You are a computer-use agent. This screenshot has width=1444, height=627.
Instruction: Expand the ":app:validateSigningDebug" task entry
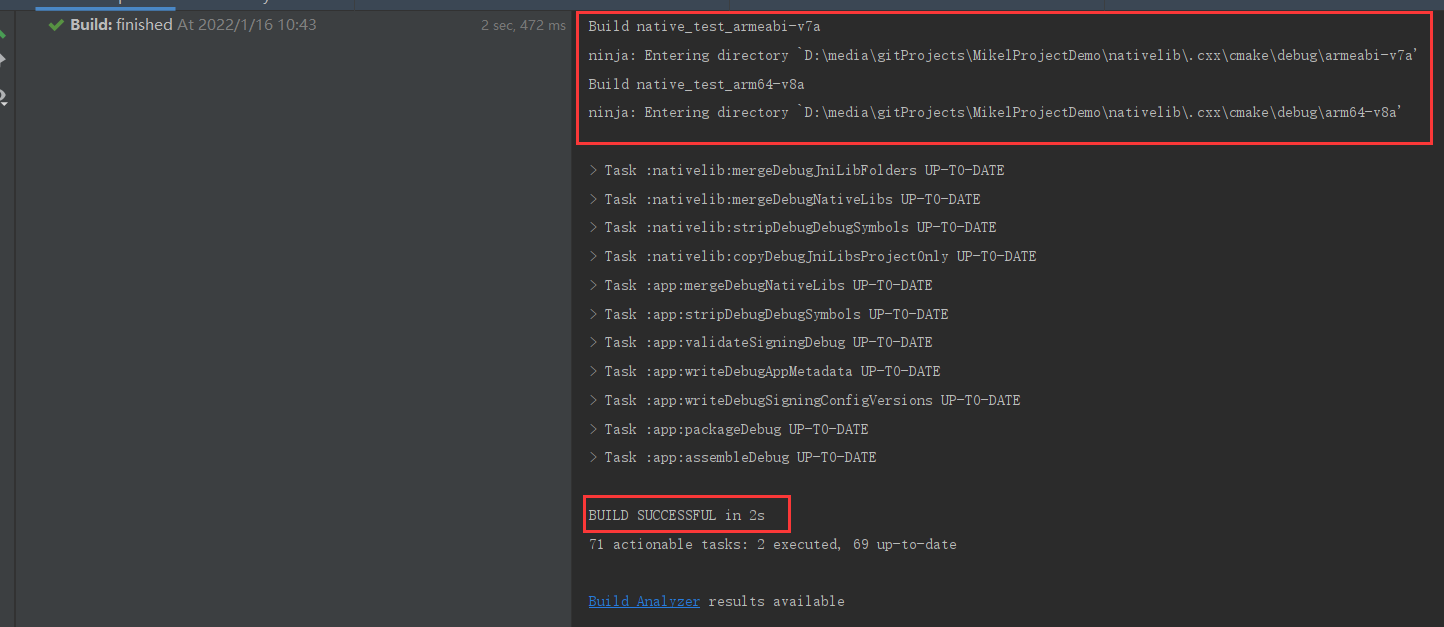pos(592,342)
